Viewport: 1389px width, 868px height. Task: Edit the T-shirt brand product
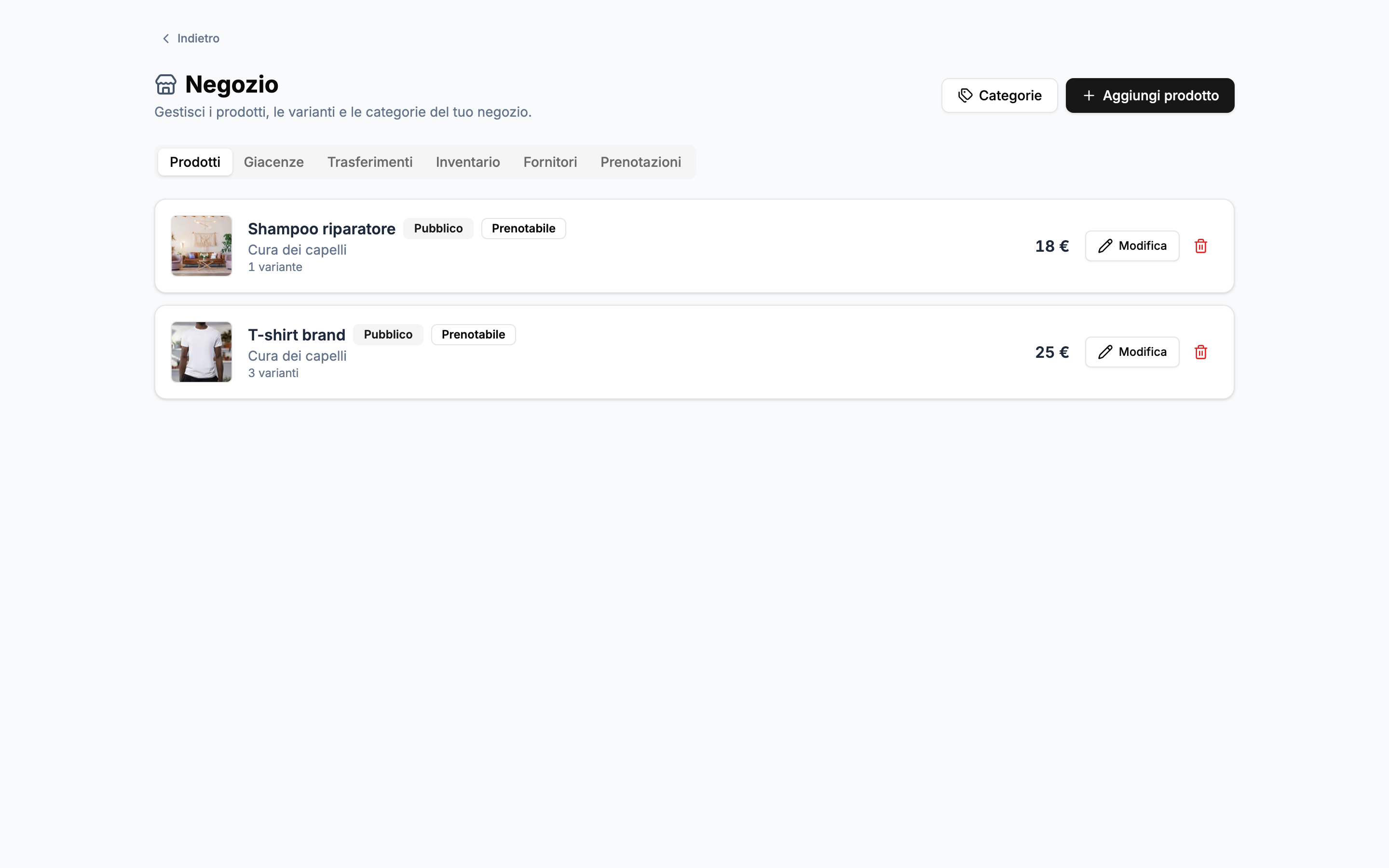pos(1132,352)
